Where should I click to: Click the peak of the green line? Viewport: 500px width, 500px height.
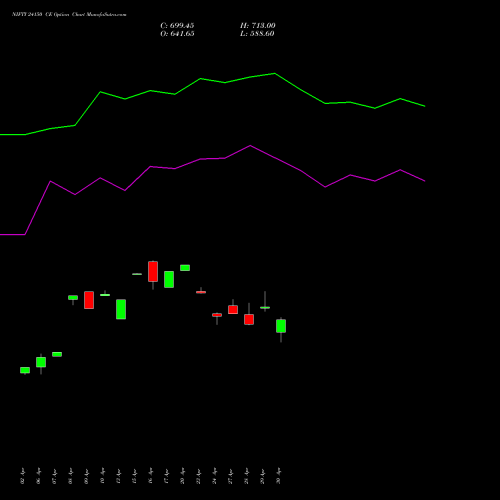click(275, 73)
